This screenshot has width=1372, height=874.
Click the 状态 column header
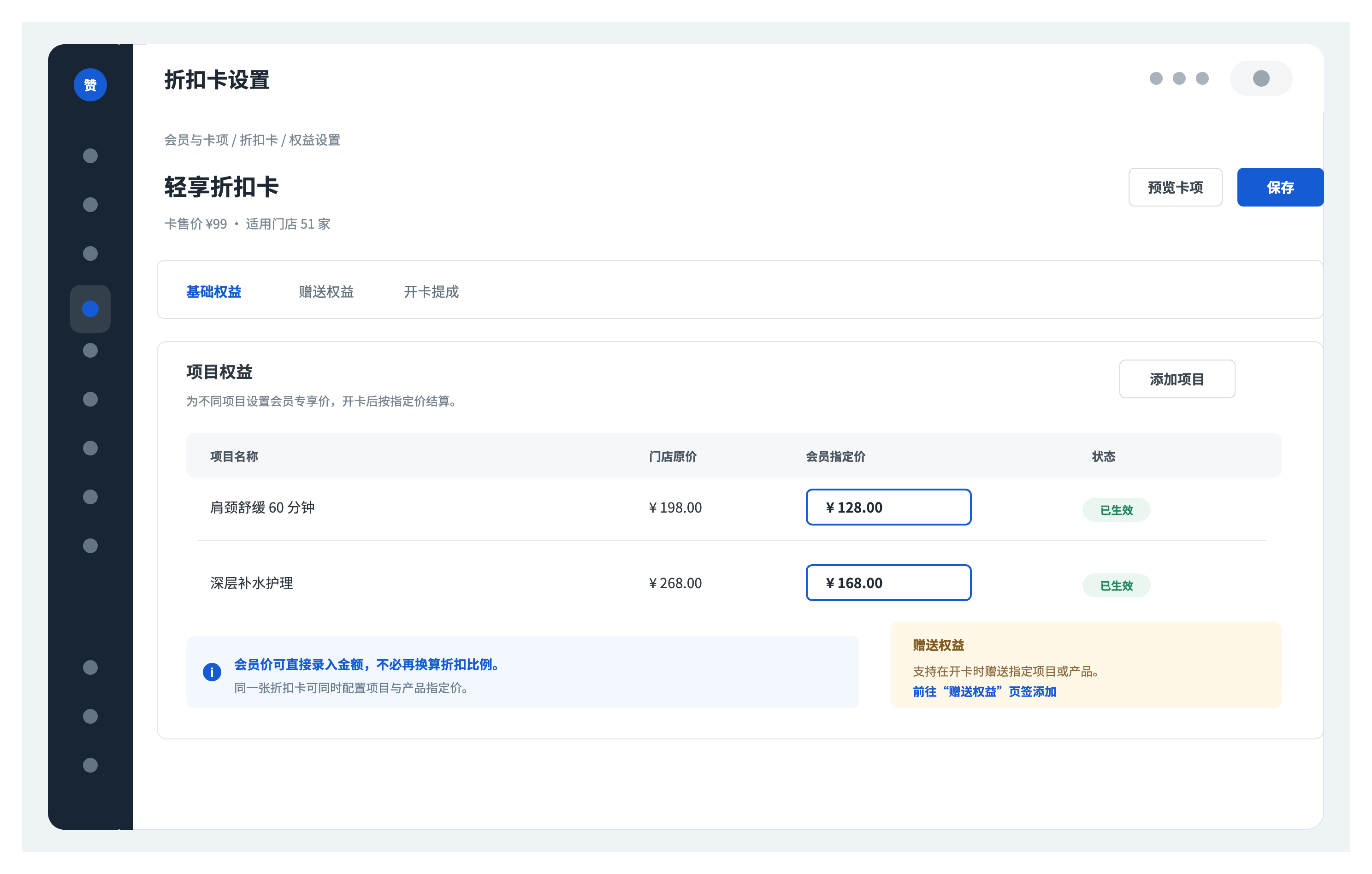[x=1104, y=456]
